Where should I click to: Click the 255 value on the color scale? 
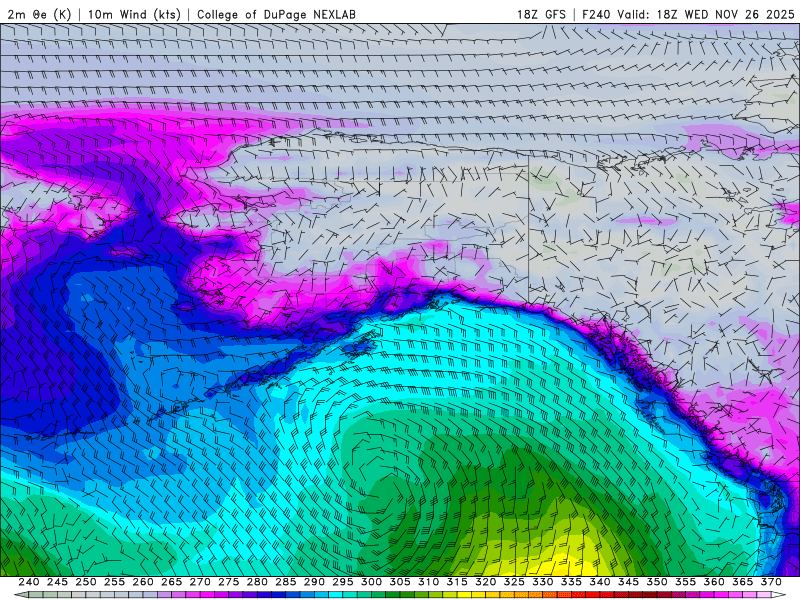coord(114,582)
